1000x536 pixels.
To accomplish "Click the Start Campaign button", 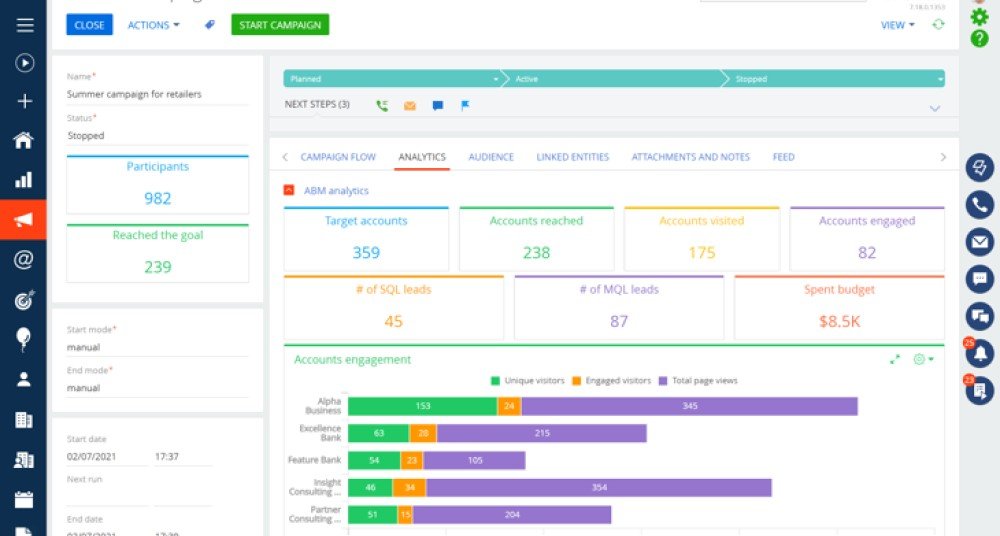I will (280, 25).
